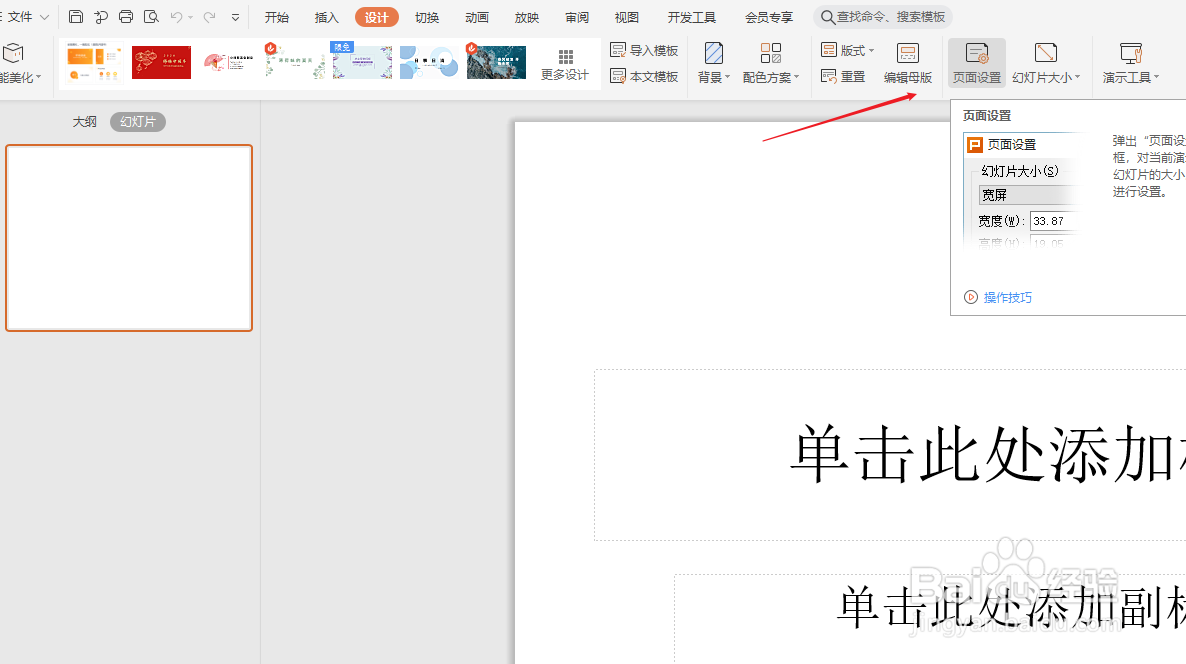Switch to the 大纲 pane tab
The height and width of the screenshot is (664, 1186).
click(85, 121)
